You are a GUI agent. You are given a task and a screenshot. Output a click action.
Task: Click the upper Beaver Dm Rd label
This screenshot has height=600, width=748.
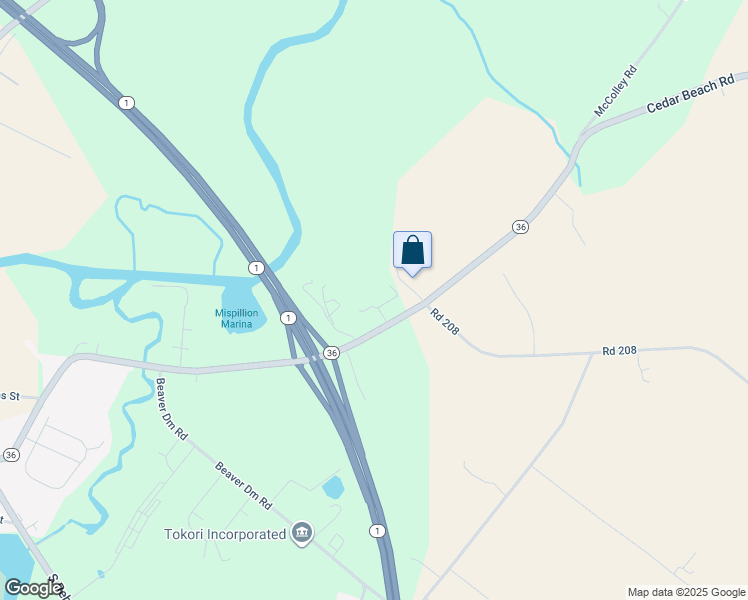tap(172, 409)
